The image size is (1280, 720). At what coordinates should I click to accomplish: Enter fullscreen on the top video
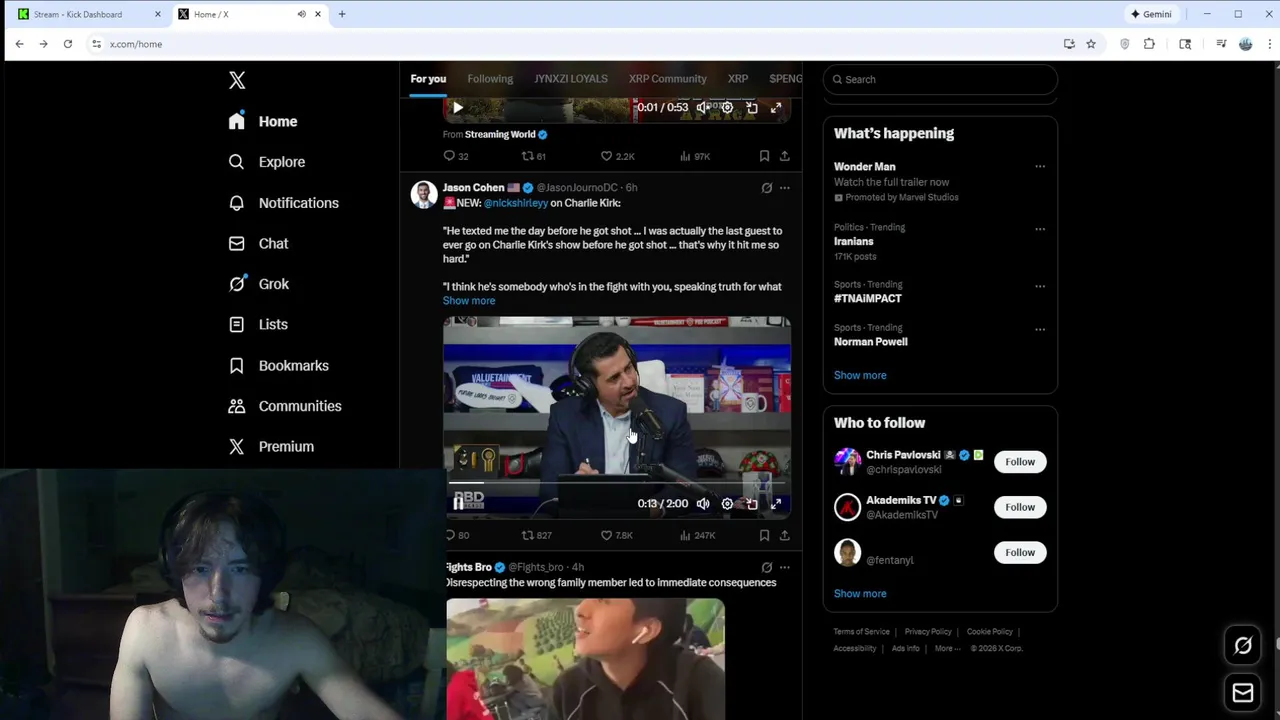tap(775, 108)
